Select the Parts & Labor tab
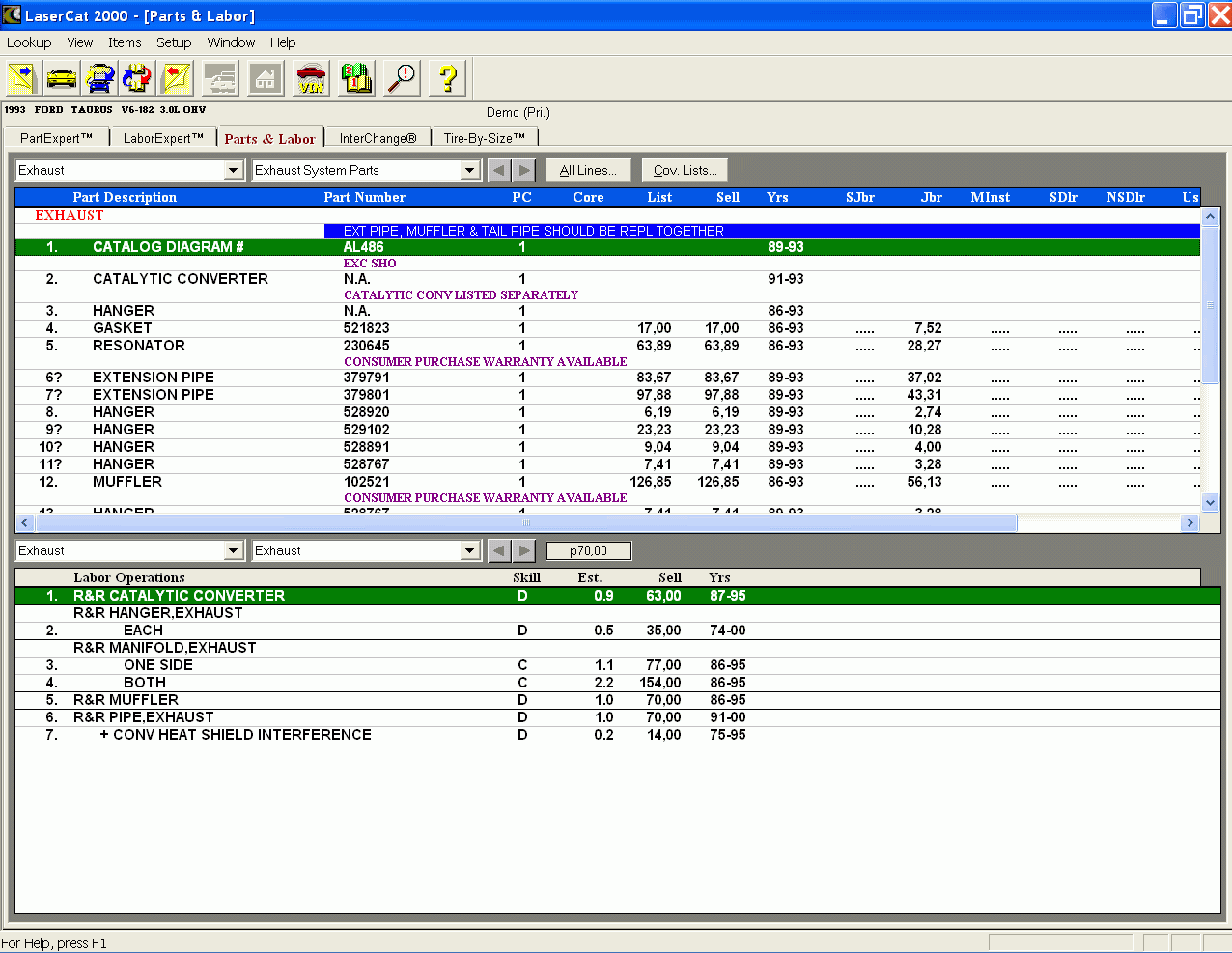Viewport: 1232px width, 953px height. click(x=270, y=138)
